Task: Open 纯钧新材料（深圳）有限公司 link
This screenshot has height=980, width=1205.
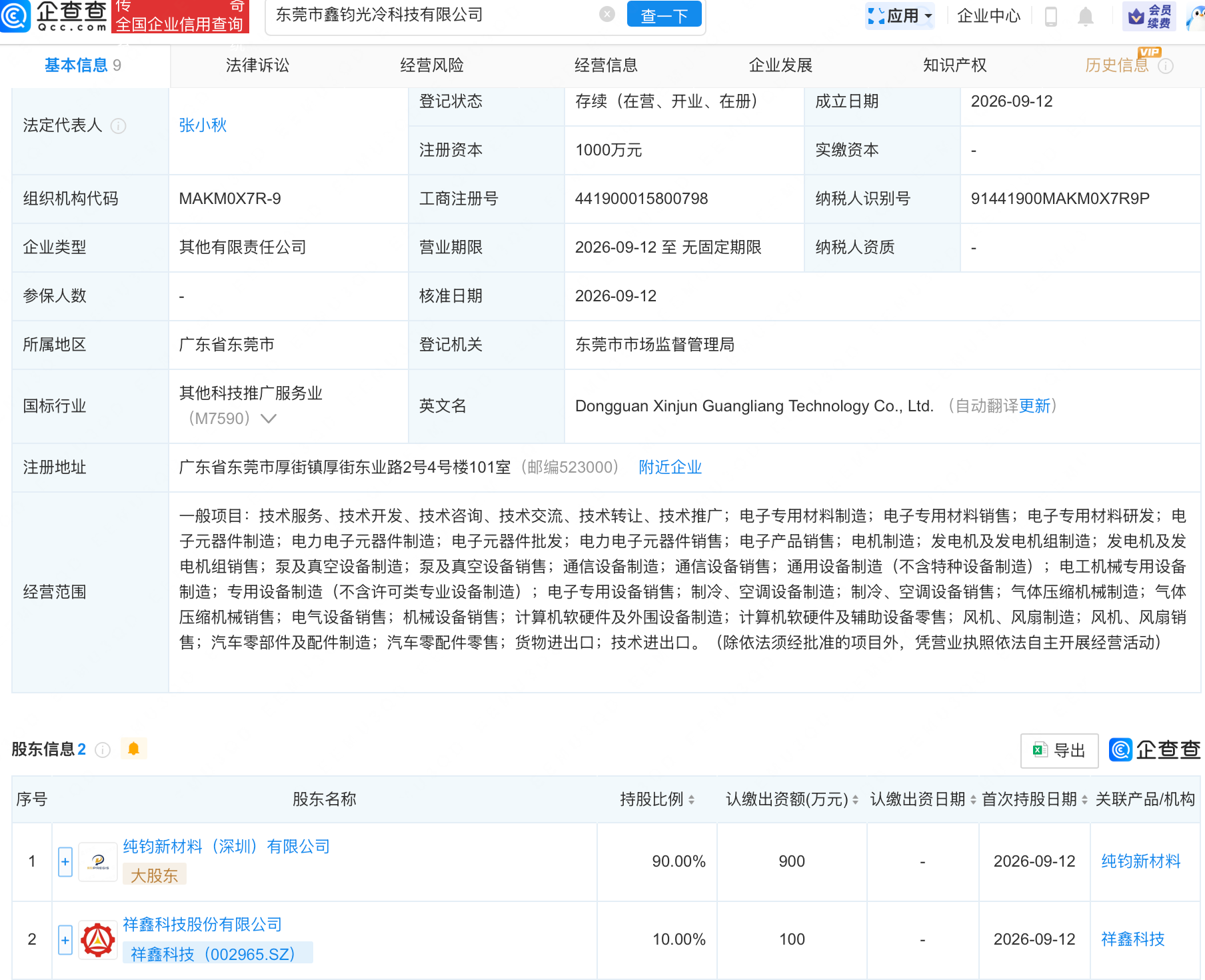Action: [227, 847]
